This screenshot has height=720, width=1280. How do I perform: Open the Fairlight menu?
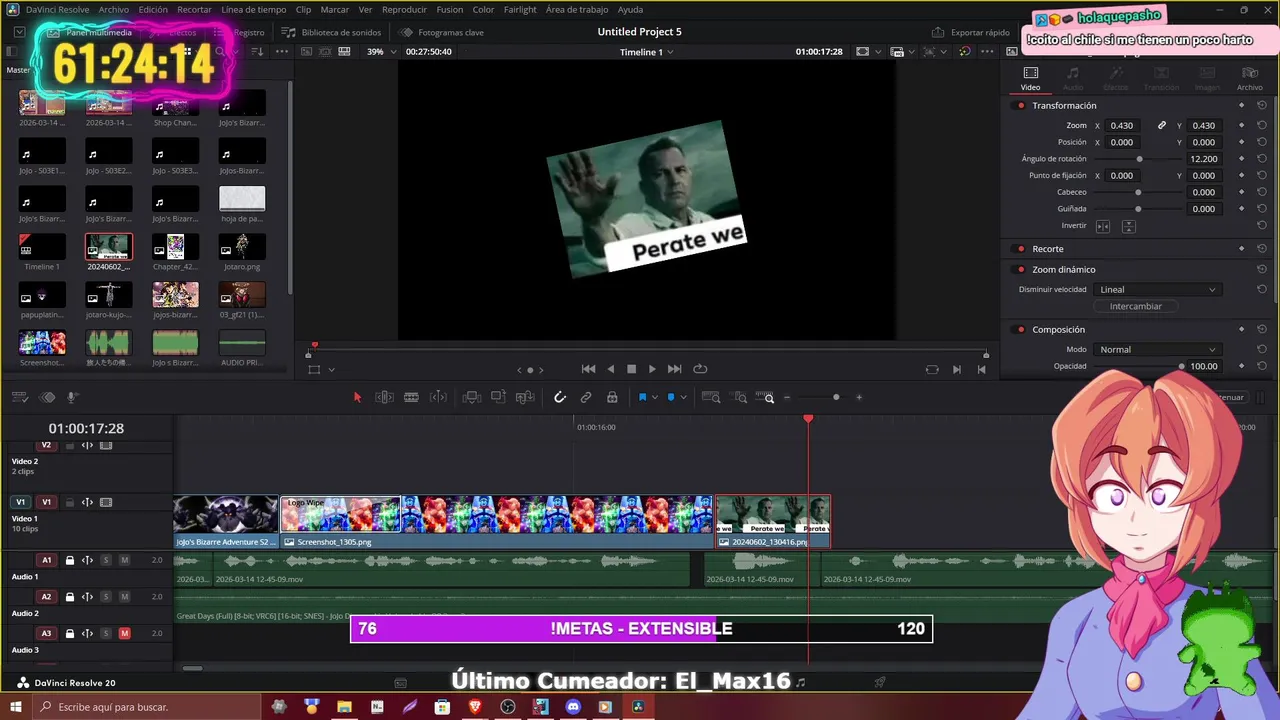pos(520,9)
